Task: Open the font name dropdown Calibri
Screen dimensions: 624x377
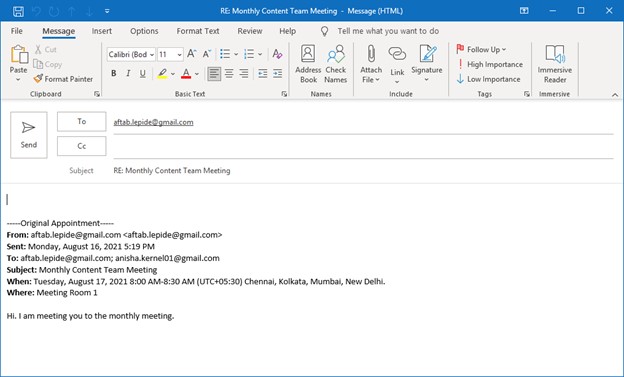Action: [131, 54]
